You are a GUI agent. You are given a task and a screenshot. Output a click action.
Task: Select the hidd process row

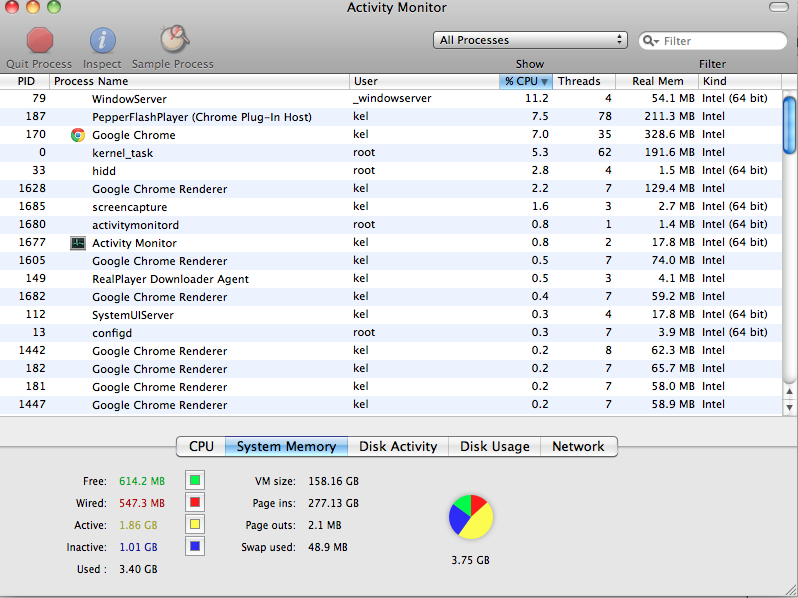391,170
